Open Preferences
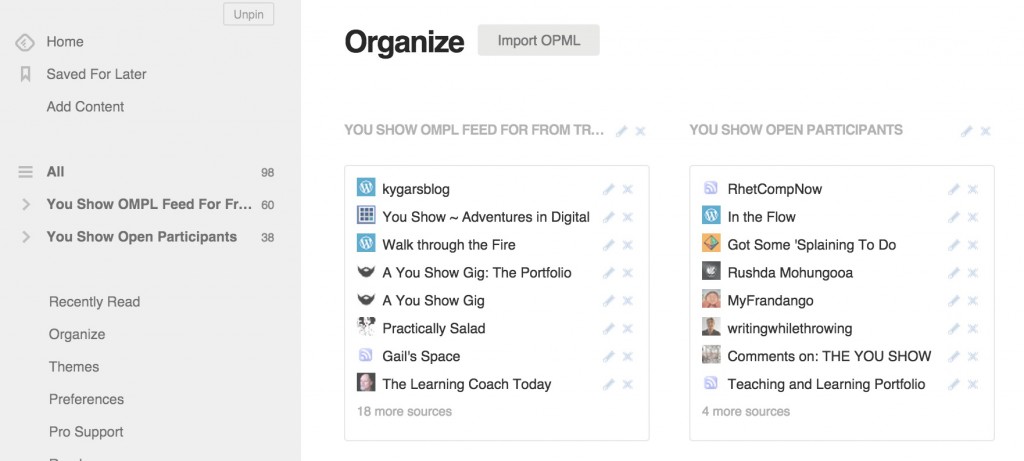 [86, 399]
